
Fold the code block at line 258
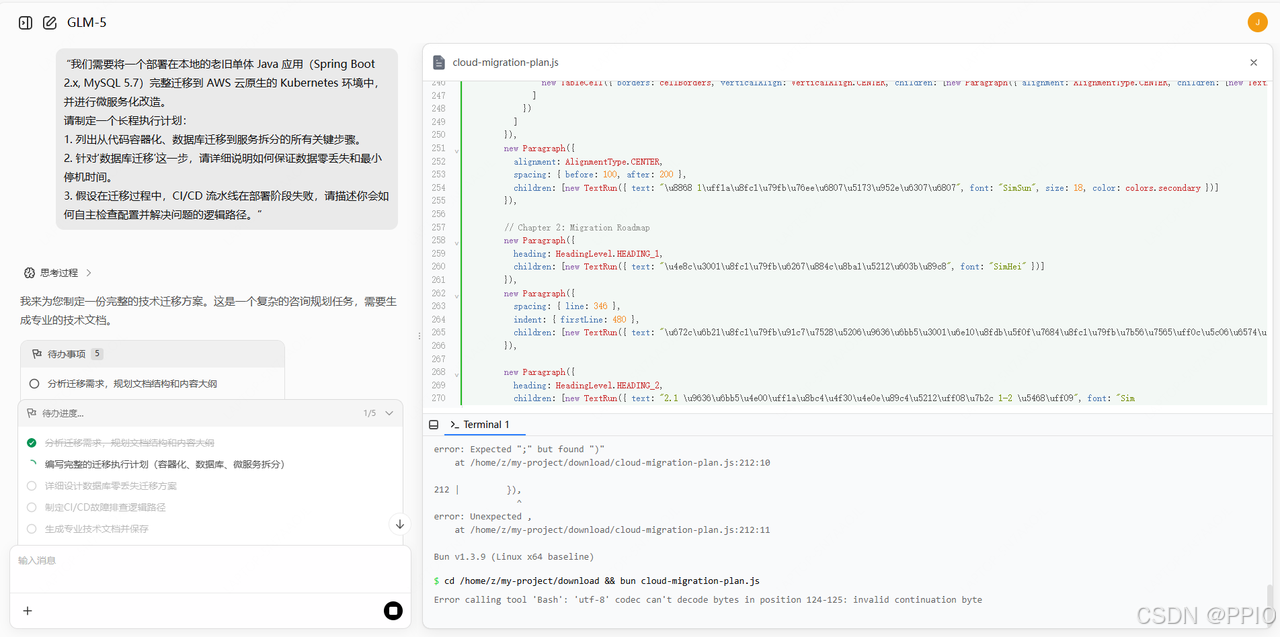point(457,242)
